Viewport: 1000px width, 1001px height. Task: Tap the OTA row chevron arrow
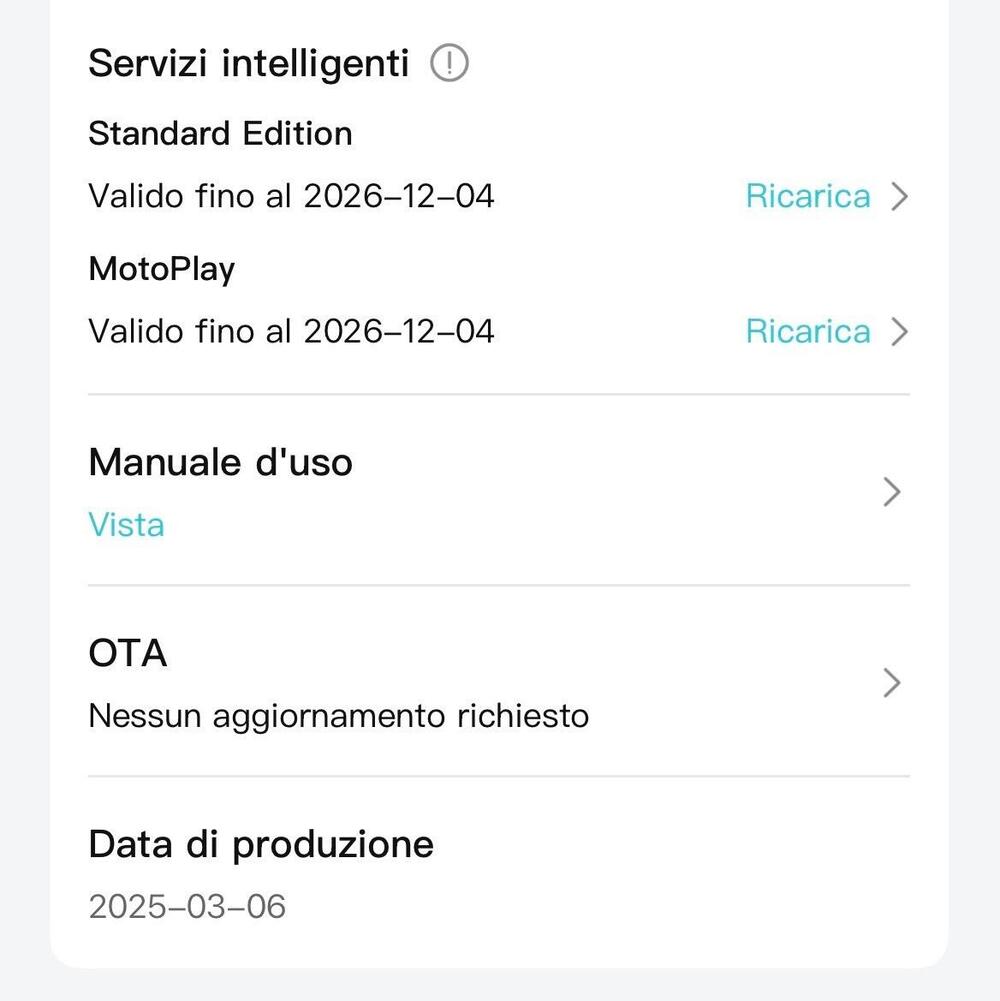coord(892,683)
